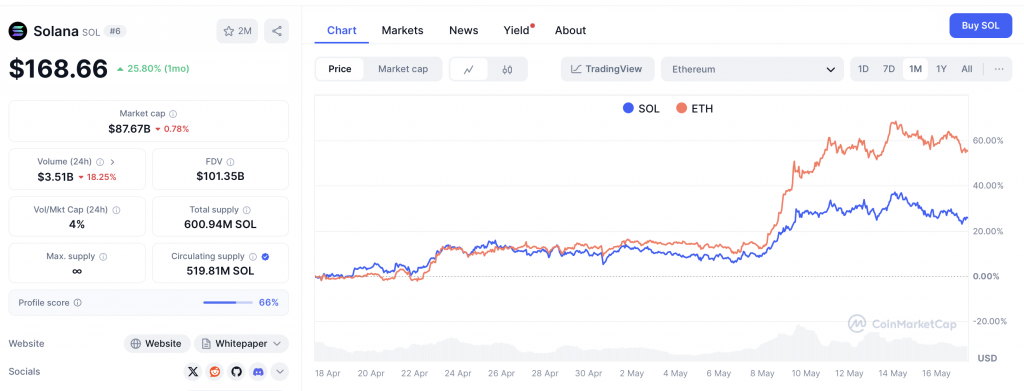Switch to candlestick chart icon
Viewport: 1024px width, 391px height.
[507, 69]
